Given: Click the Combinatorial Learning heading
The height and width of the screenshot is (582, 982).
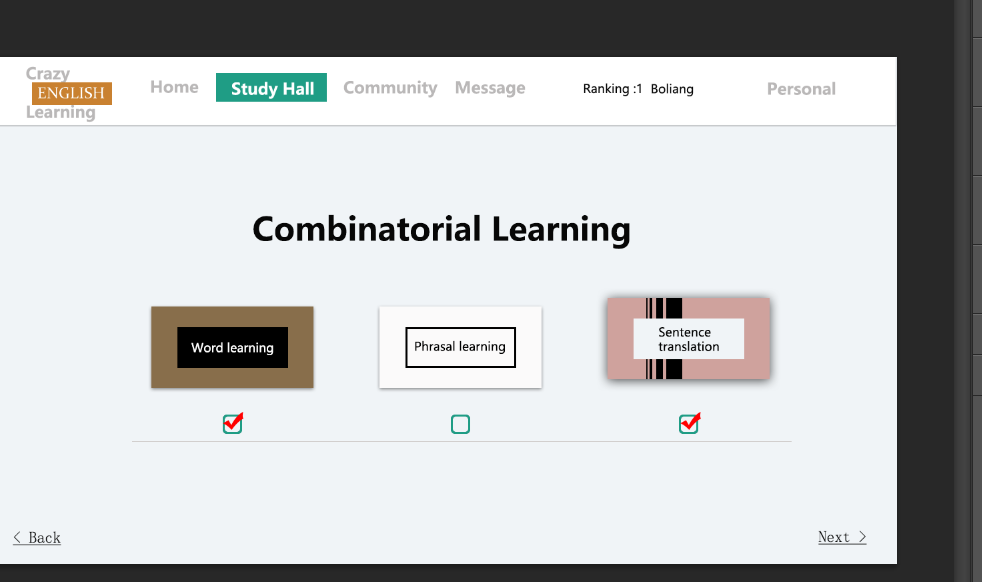Looking at the screenshot, I should [x=442, y=229].
